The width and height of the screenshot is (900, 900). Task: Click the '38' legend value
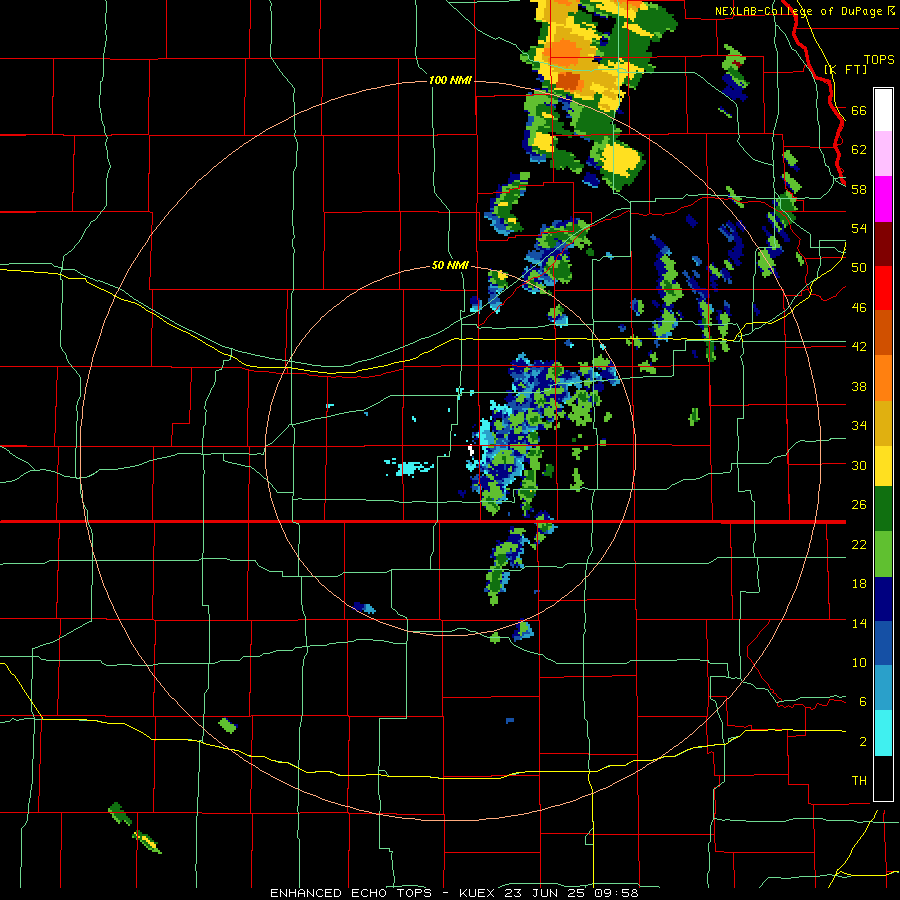859,386
